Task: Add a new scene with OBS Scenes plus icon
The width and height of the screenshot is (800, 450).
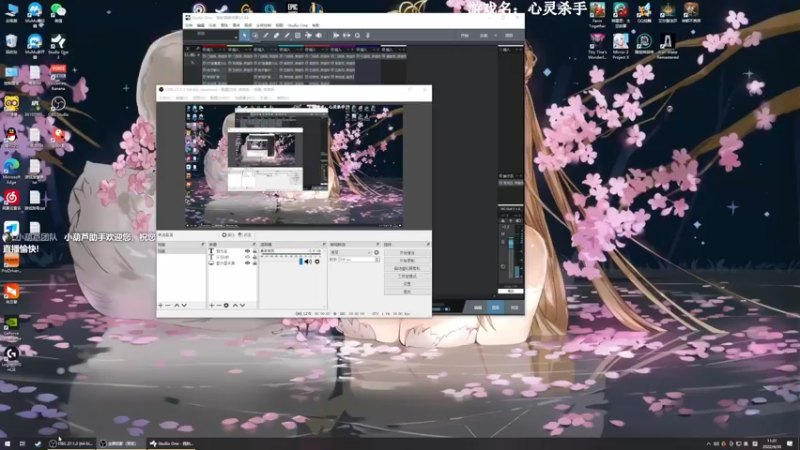Action: (161, 305)
